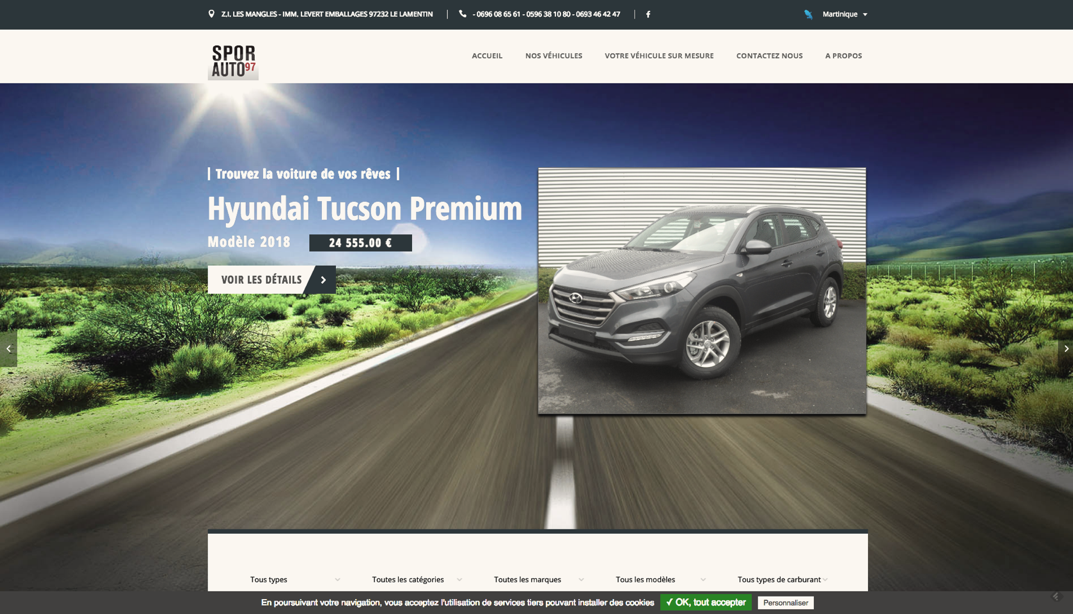Viewport: 1073px width, 614px height.
Task: Click the Trouvez la voiture de vos rêves tagline
Action: [303, 174]
